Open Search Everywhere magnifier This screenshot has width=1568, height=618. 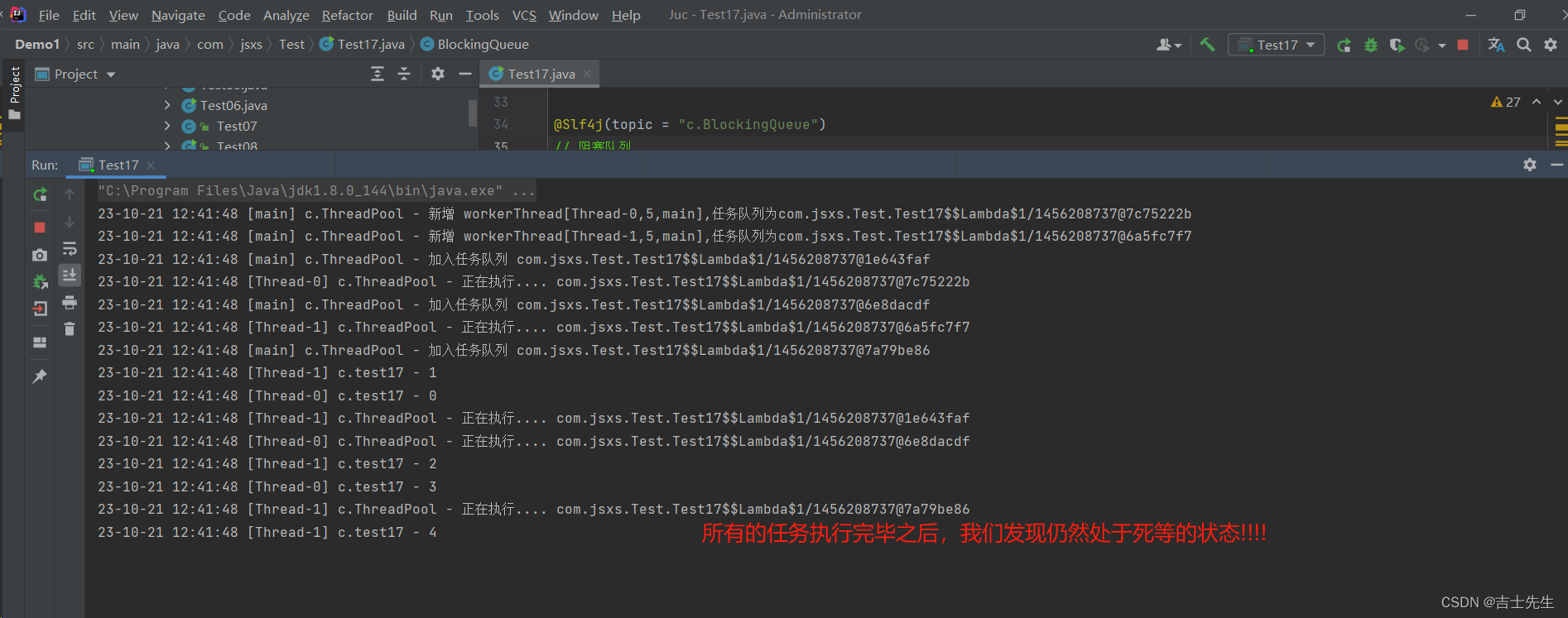1523,45
